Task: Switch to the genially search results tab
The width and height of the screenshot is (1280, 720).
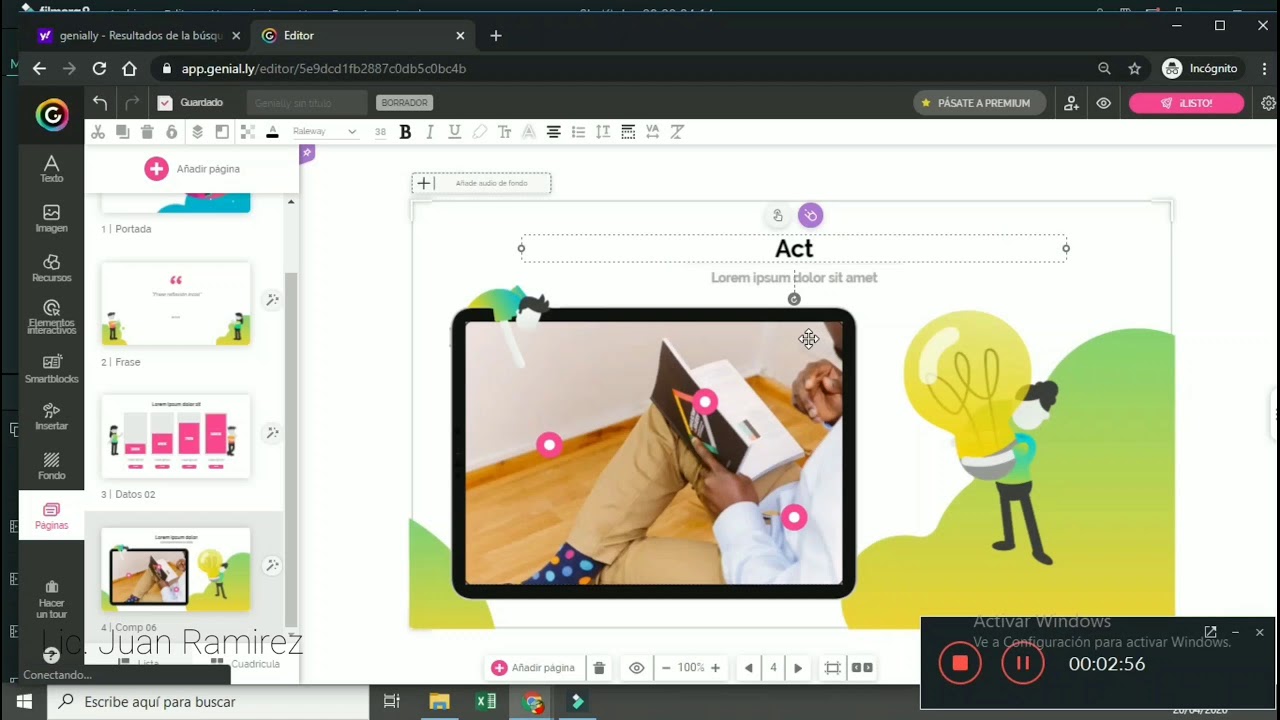Action: click(x=139, y=36)
